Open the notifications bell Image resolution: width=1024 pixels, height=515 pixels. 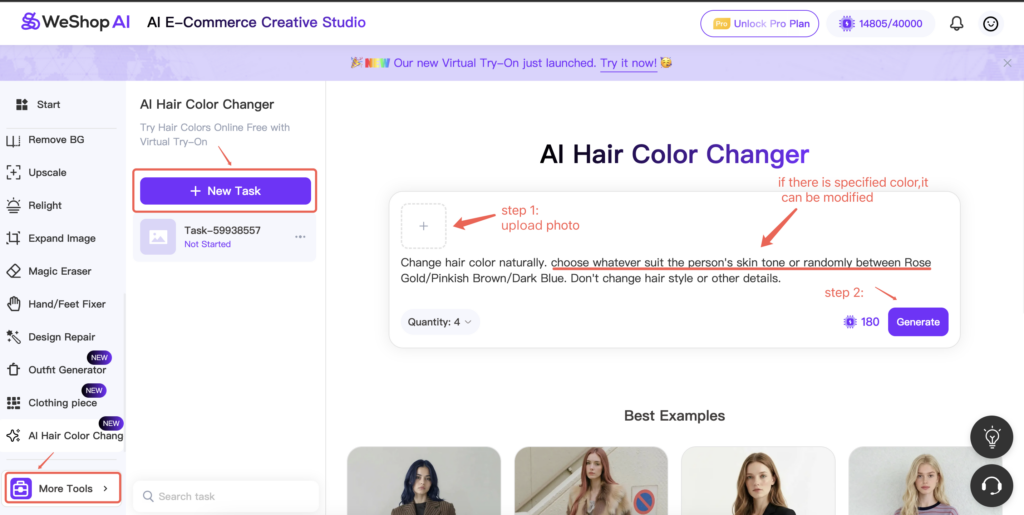tap(957, 24)
